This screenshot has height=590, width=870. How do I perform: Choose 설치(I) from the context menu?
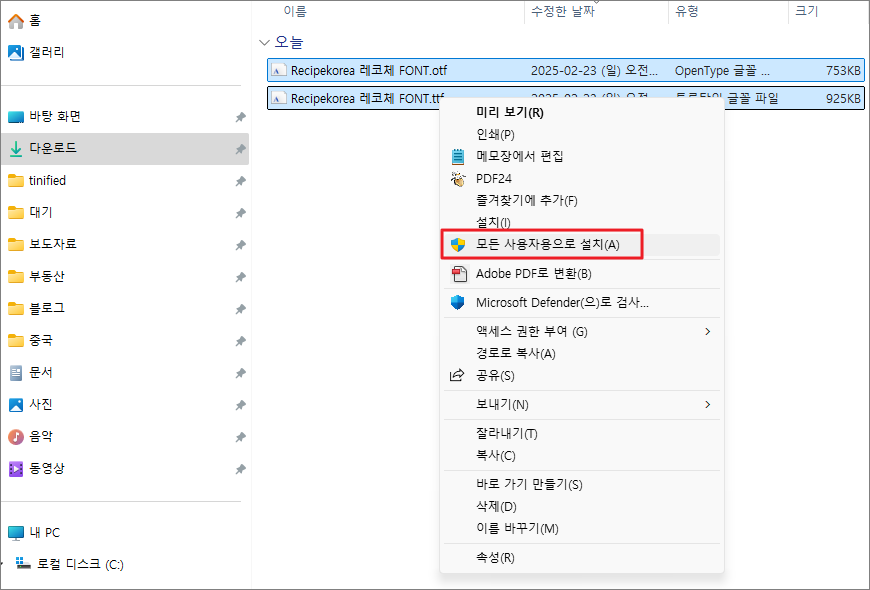[492, 222]
